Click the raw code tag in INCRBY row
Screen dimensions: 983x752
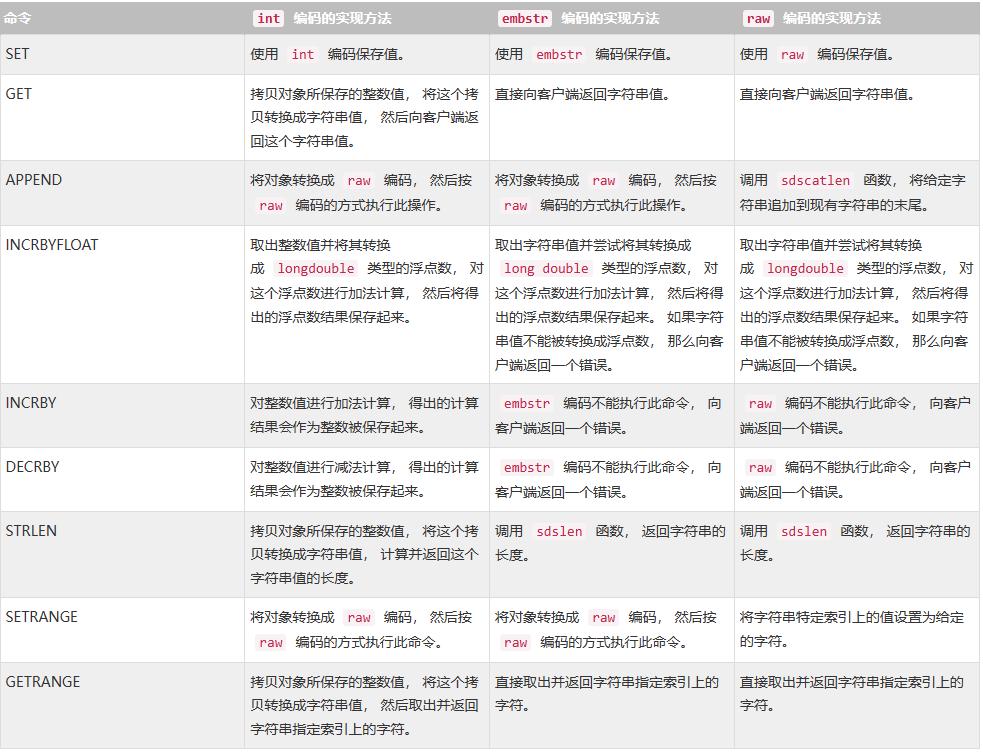tap(760, 404)
